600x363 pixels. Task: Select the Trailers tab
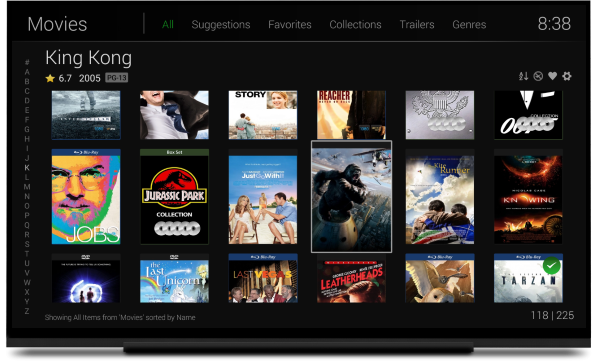pyautogui.click(x=417, y=24)
